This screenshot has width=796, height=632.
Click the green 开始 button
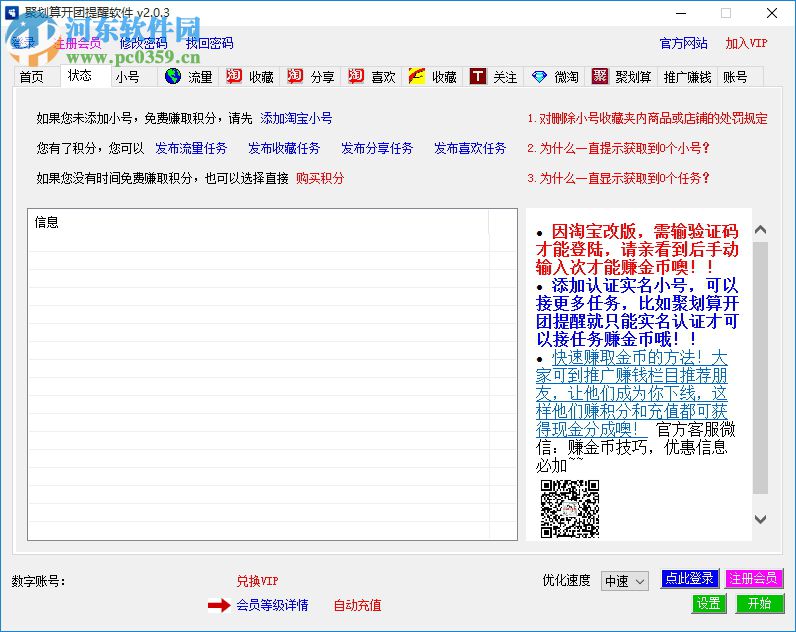pos(759,603)
